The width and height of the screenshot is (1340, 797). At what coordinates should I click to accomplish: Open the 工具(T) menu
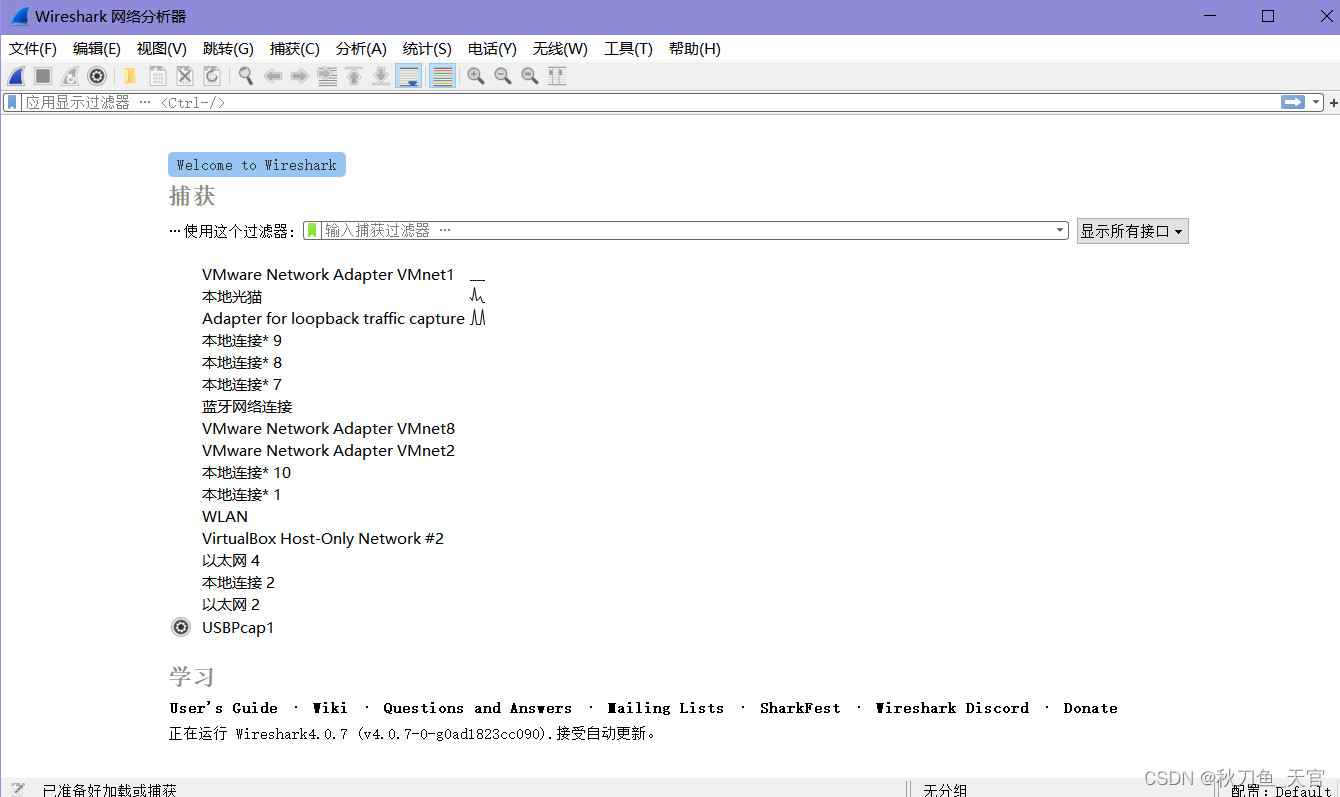[x=628, y=48]
